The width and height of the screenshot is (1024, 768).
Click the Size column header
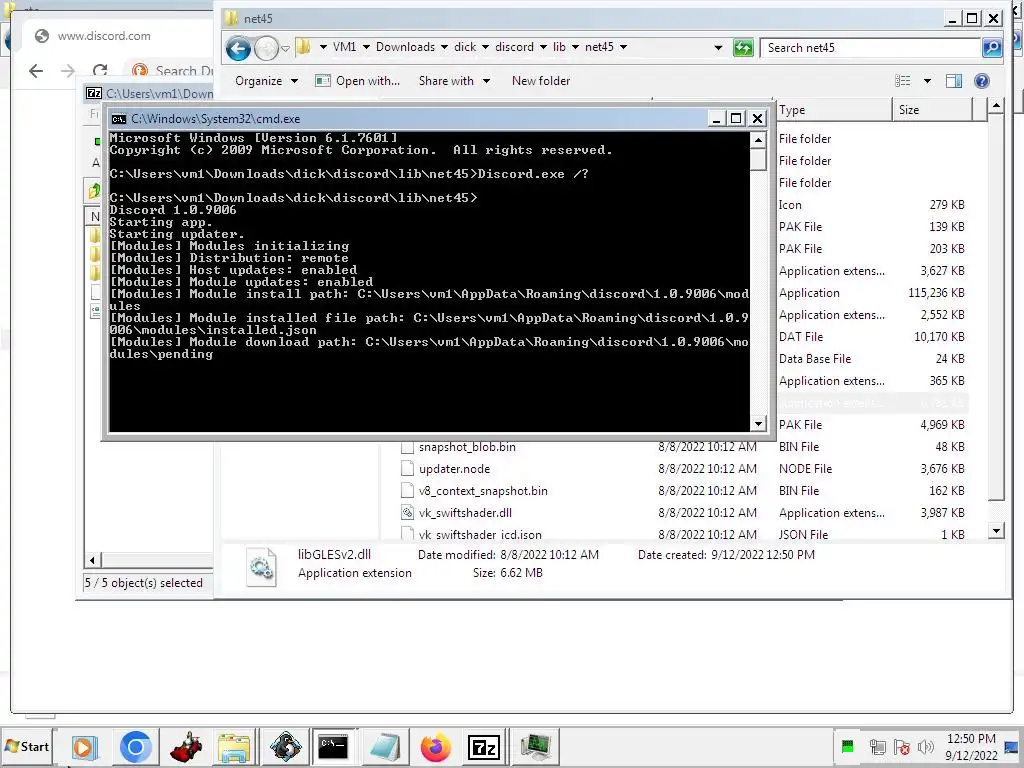coord(932,110)
